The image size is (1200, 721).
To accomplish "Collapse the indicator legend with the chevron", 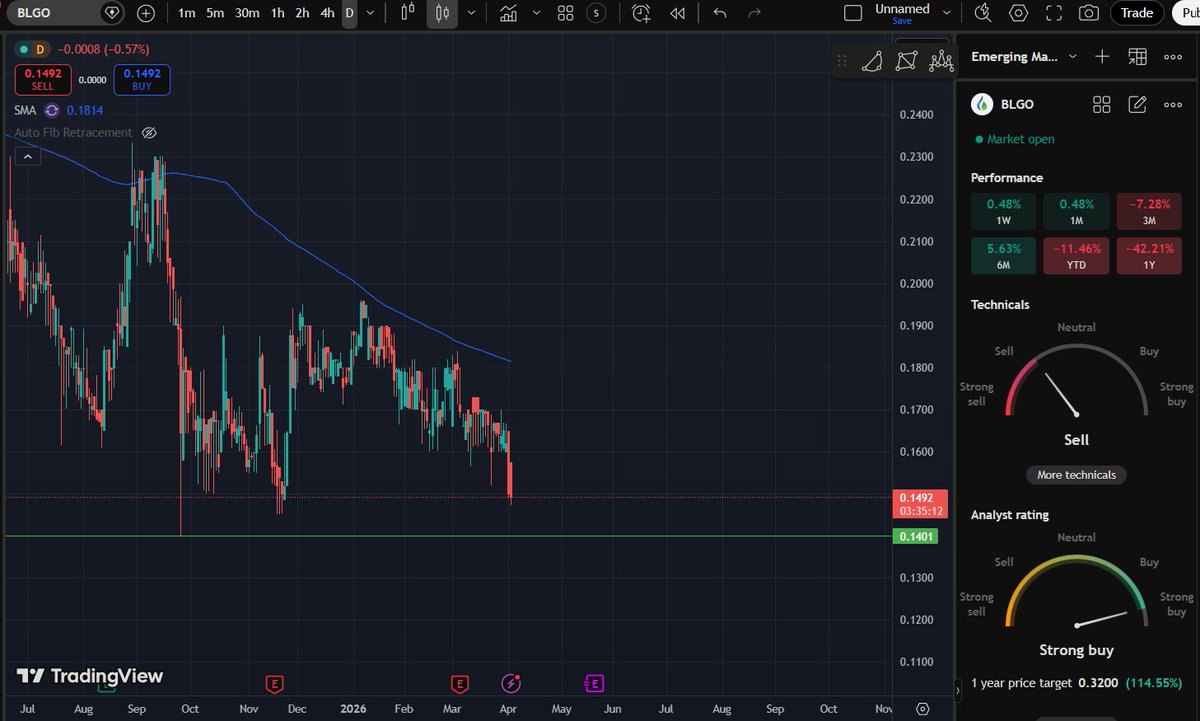I will (27, 155).
